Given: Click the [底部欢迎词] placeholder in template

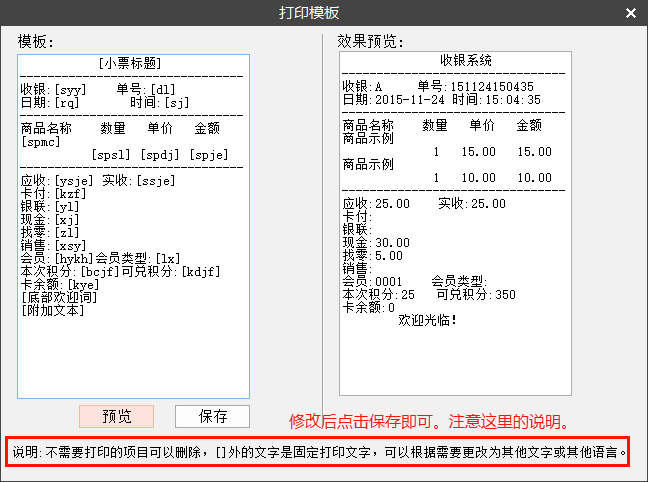Looking at the screenshot, I should (60, 297).
